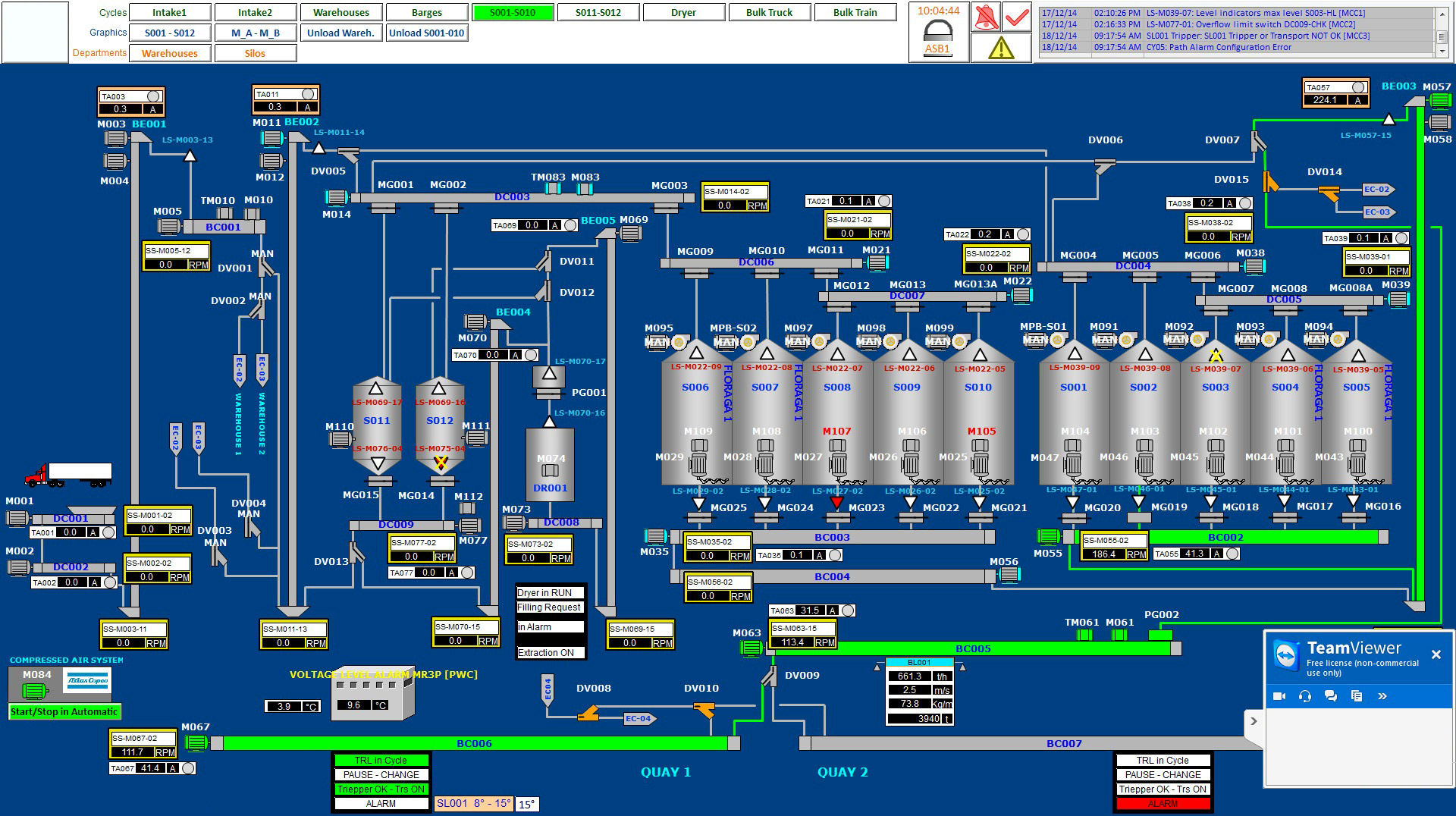Select the green M055 motor on BC002
Viewport: 1456px width, 816px height.
(1049, 537)
